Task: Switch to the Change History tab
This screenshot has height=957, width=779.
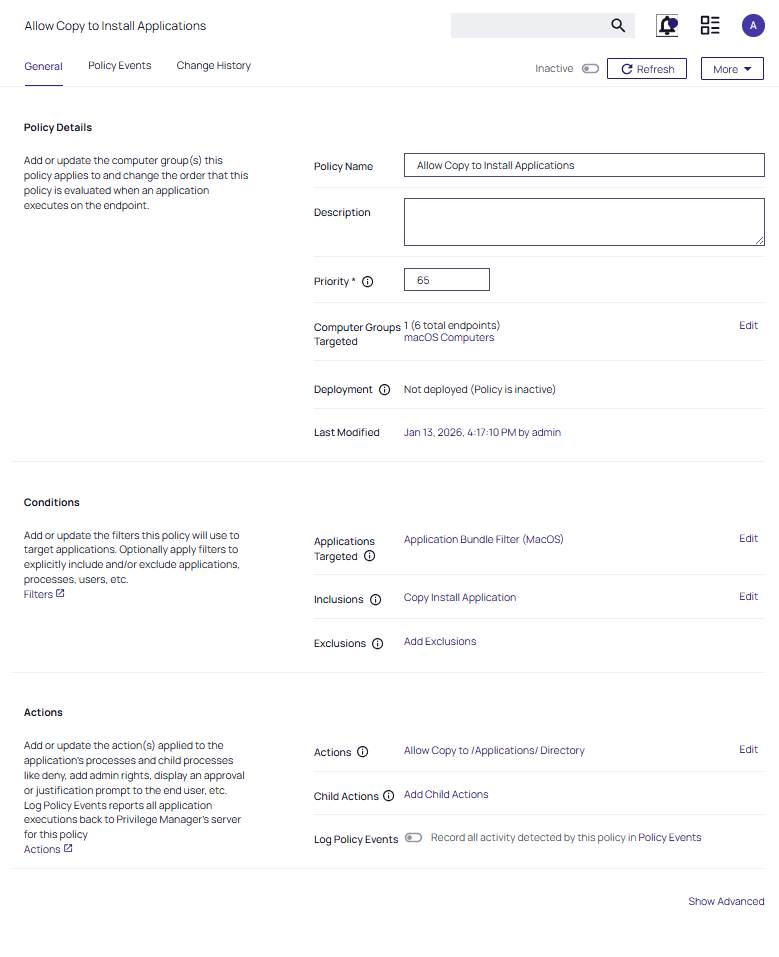Action: pos(214,66)
